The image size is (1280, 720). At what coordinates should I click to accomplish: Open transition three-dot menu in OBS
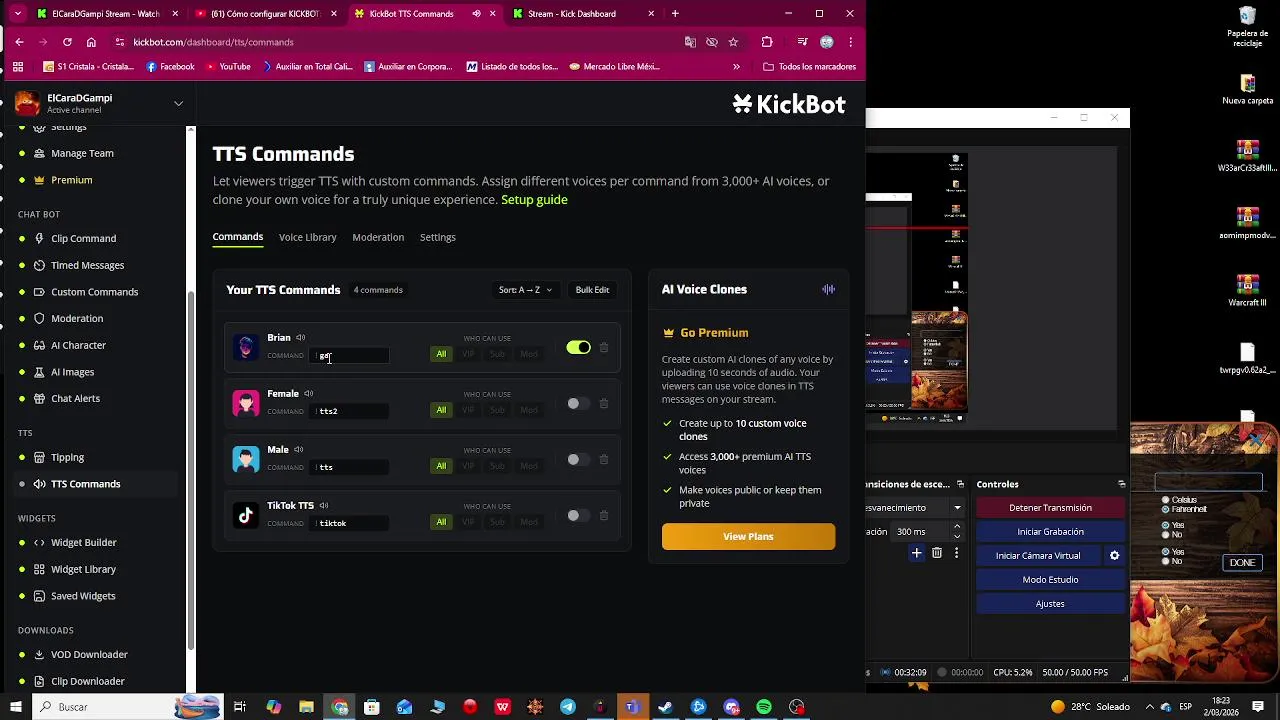coord(957,553)
